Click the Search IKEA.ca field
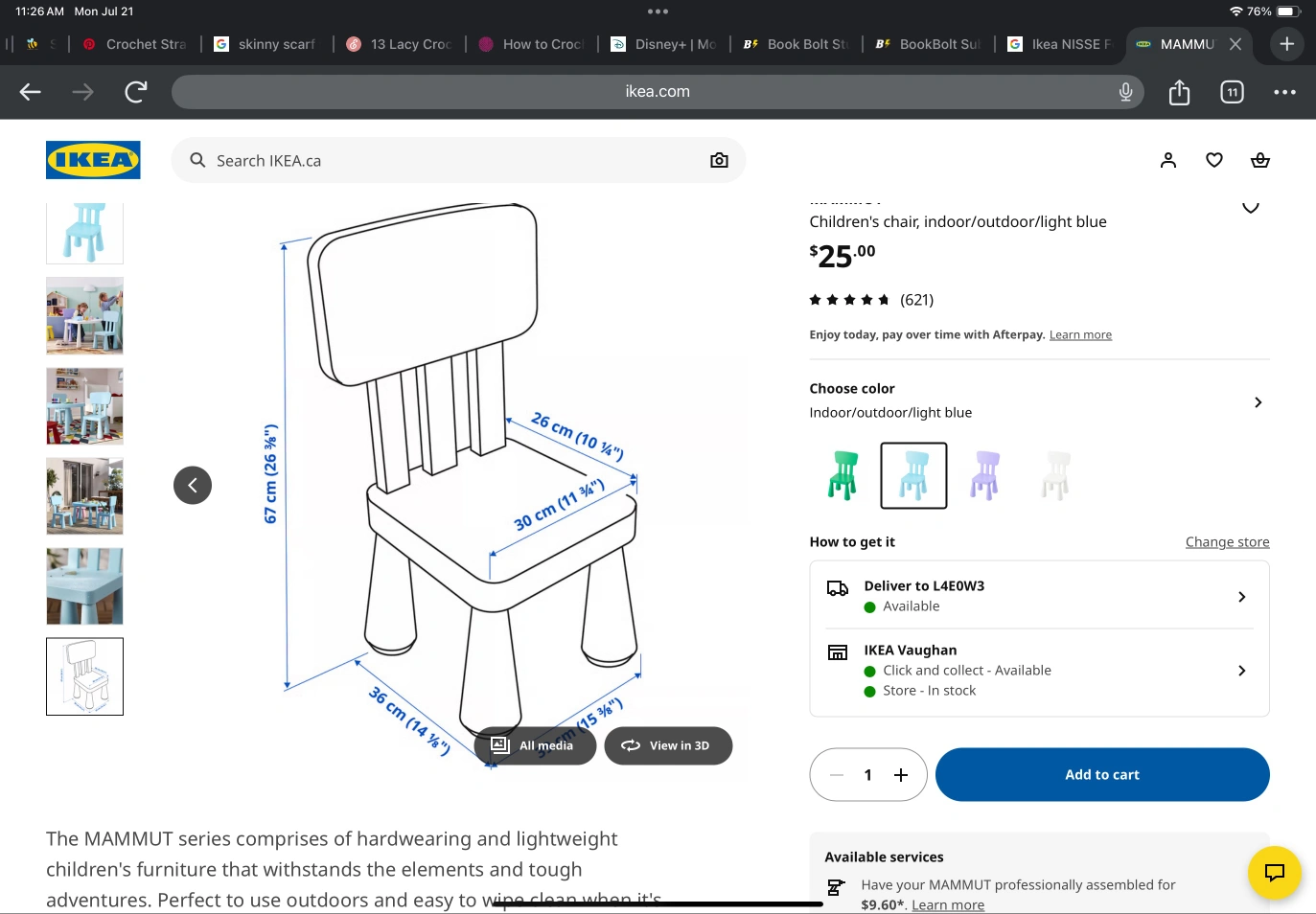Viewport: 1316px width, 914px height. pos(458,160)
